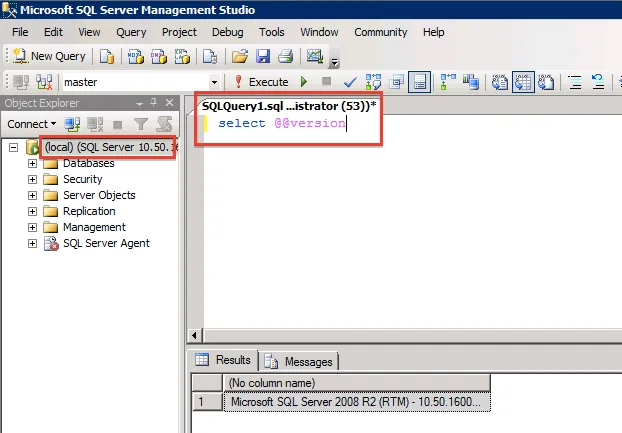
Task: Click the Comment Out Selected Lines icon
Action: point(575,82)
